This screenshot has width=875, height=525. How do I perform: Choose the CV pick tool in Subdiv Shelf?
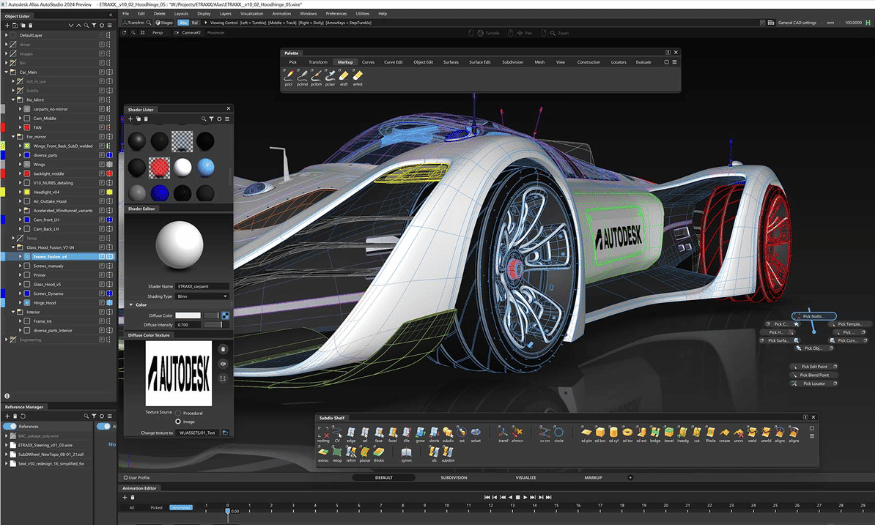click(337, 432)
